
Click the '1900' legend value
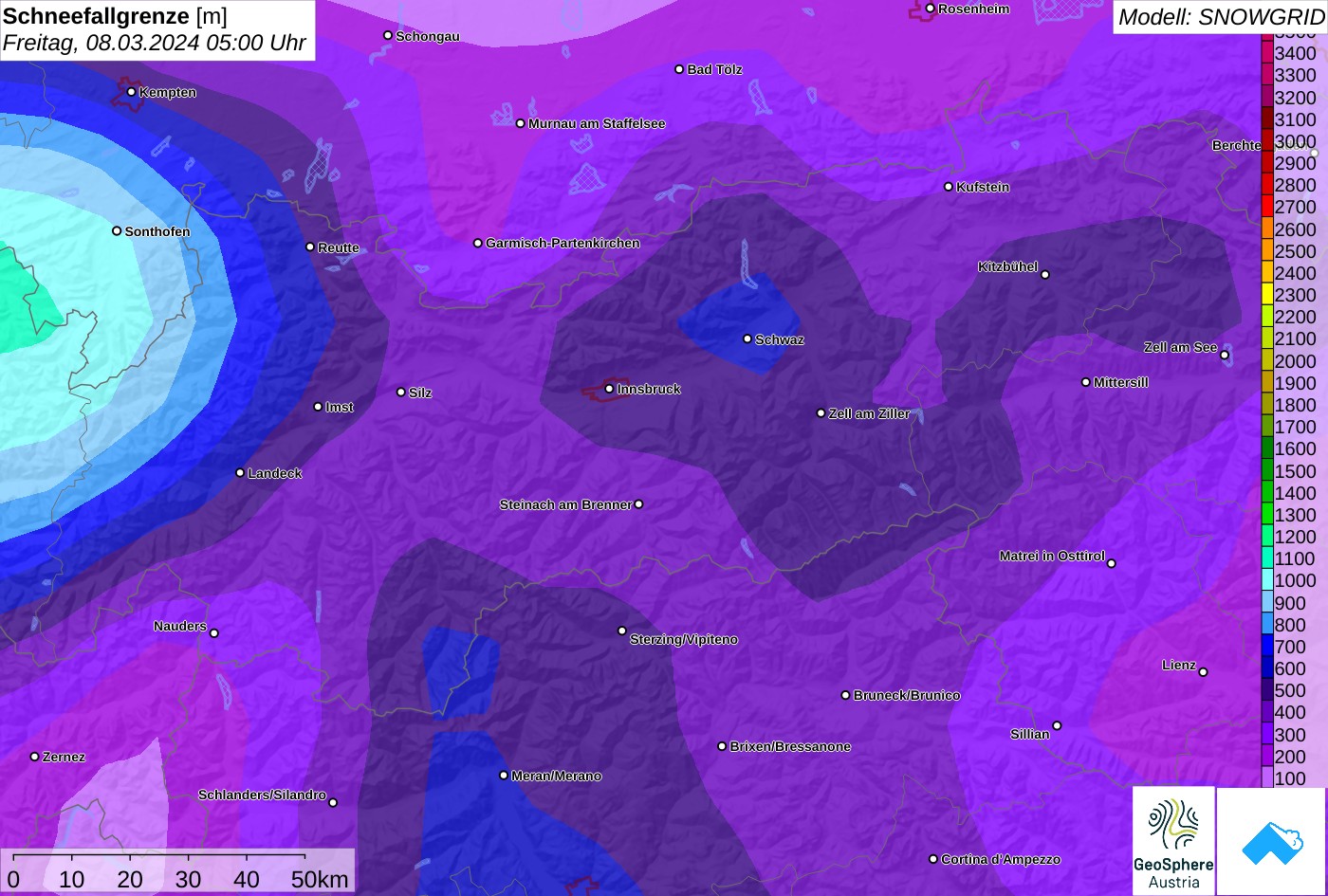point(1296,383)
